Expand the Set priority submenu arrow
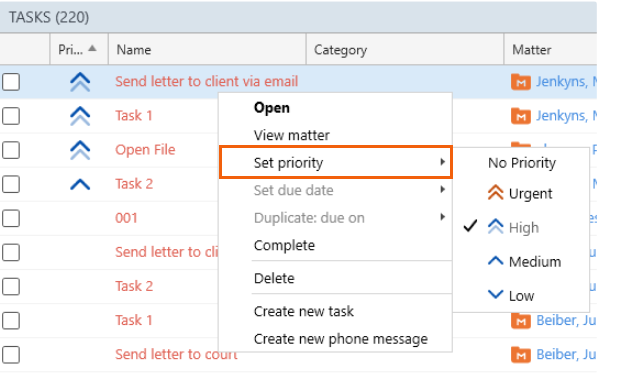The height and width of the screenshot is (389, 617). pyautogui.click(x=443, y=162)
